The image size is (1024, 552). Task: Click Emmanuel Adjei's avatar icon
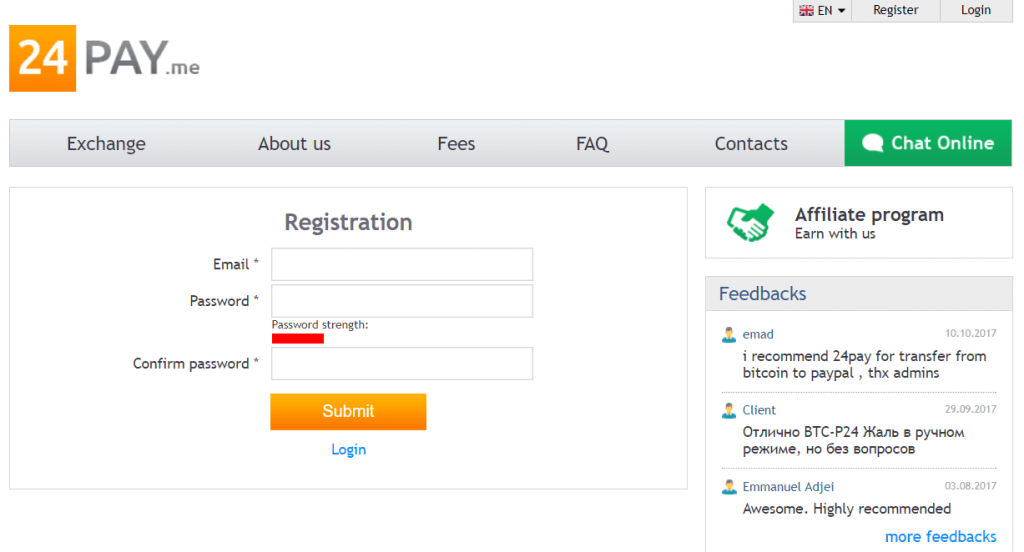tap(729, 487)
